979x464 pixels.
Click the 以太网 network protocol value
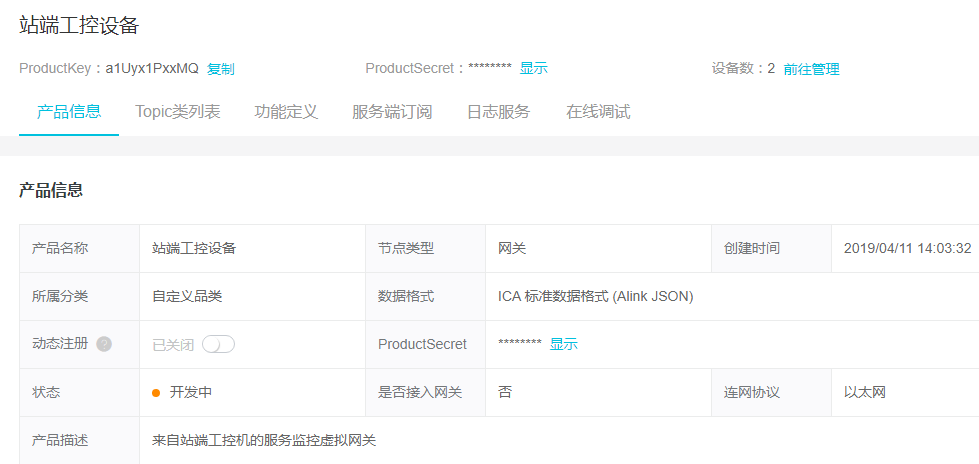click(865, 392)
